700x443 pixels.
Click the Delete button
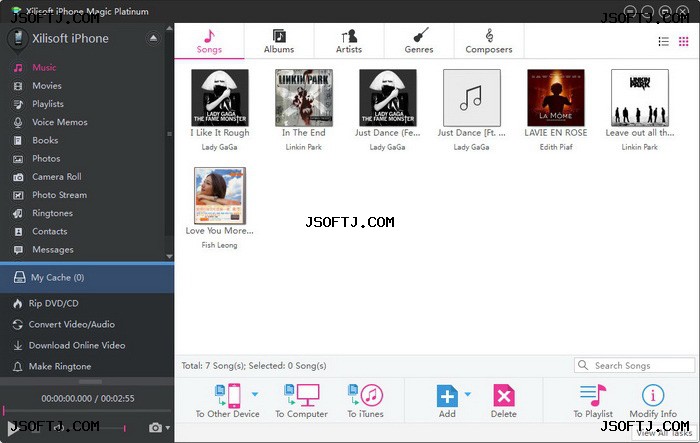point(504,401)
